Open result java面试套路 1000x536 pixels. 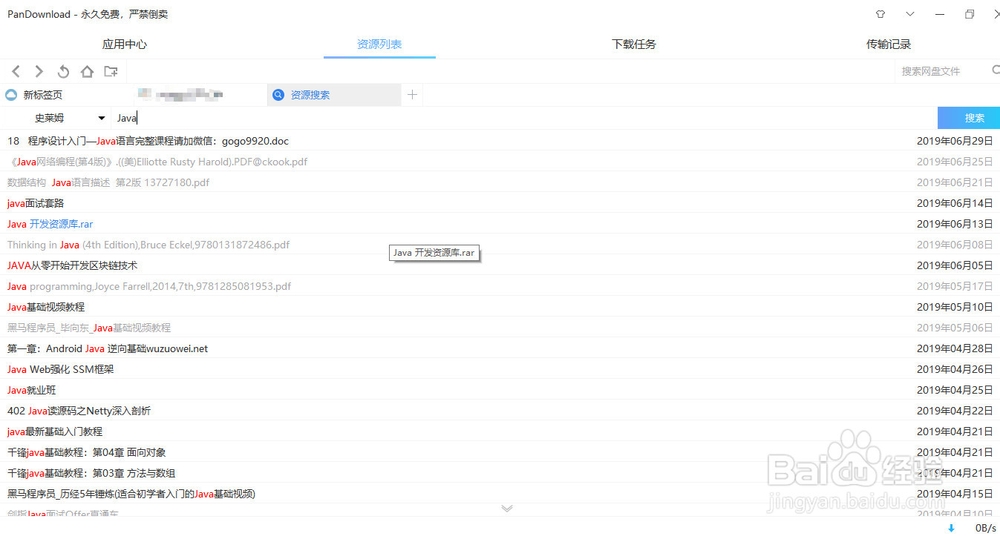(x=500, y=203)
